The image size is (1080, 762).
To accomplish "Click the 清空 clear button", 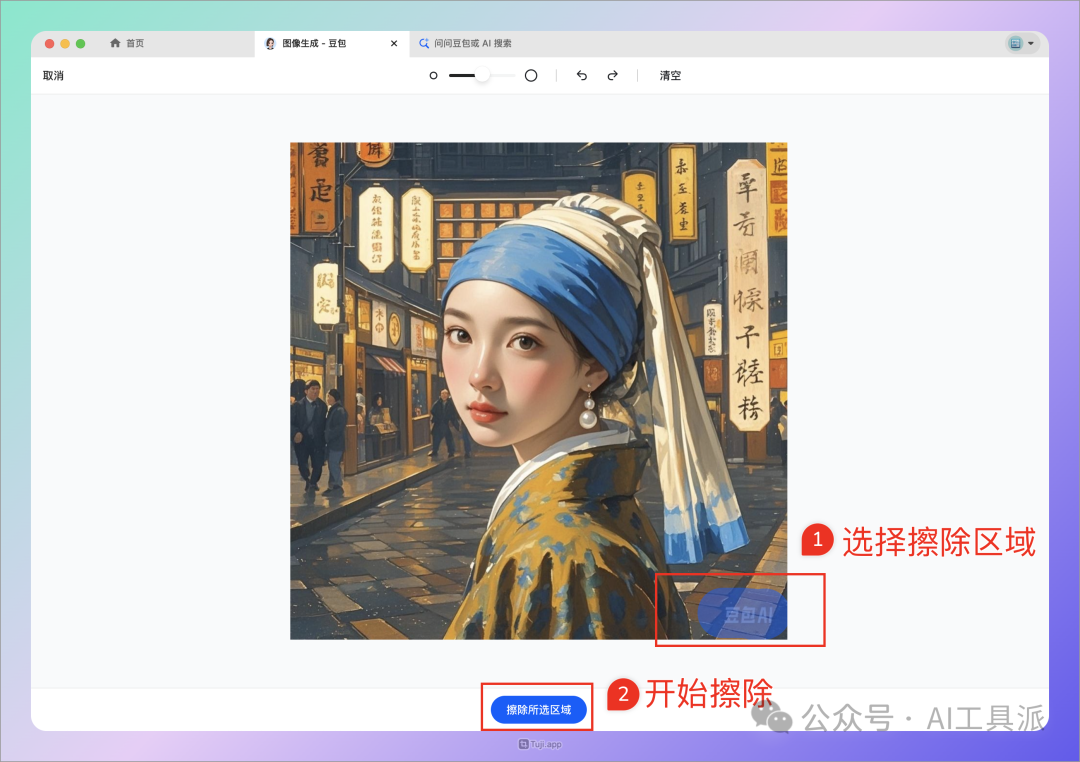I will [669, 75].
